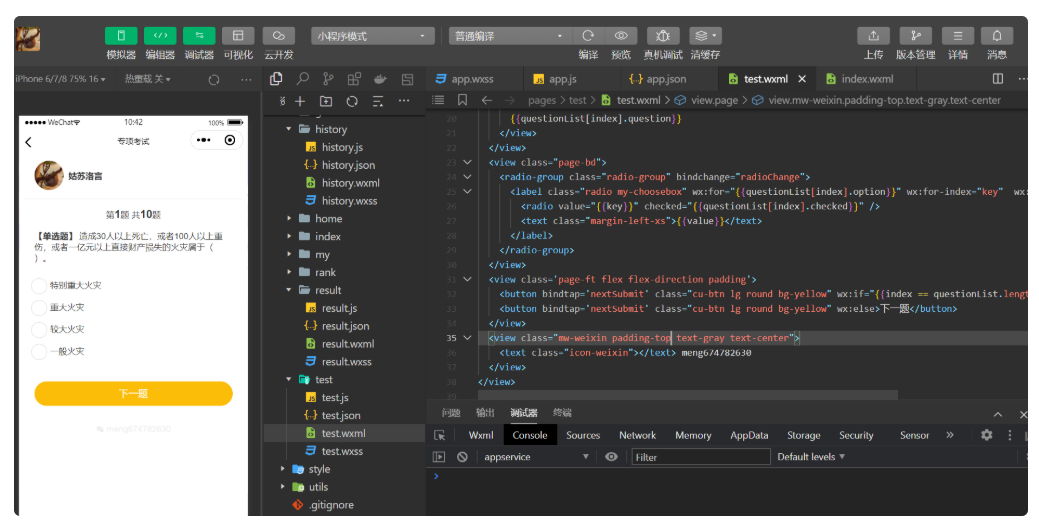
Task: Open appservice context dropdown
Action: 536,456
